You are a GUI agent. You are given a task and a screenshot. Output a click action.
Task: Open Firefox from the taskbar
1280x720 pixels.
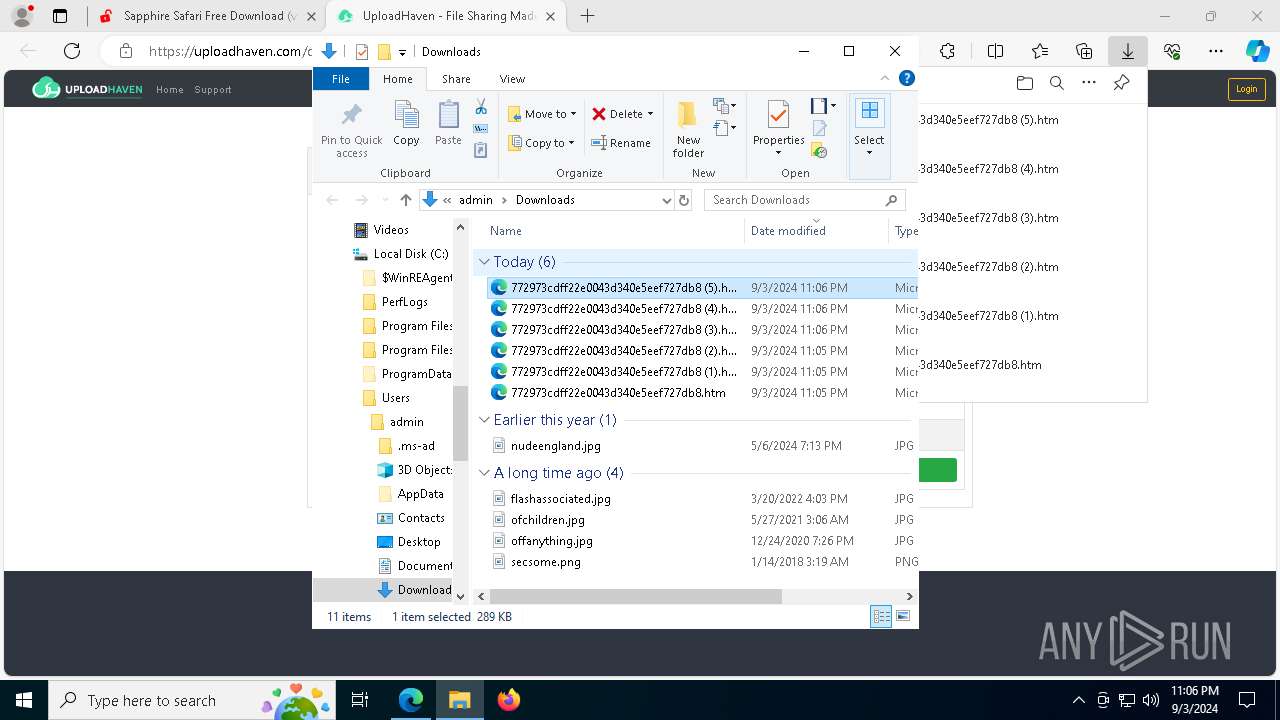(508, 700)
